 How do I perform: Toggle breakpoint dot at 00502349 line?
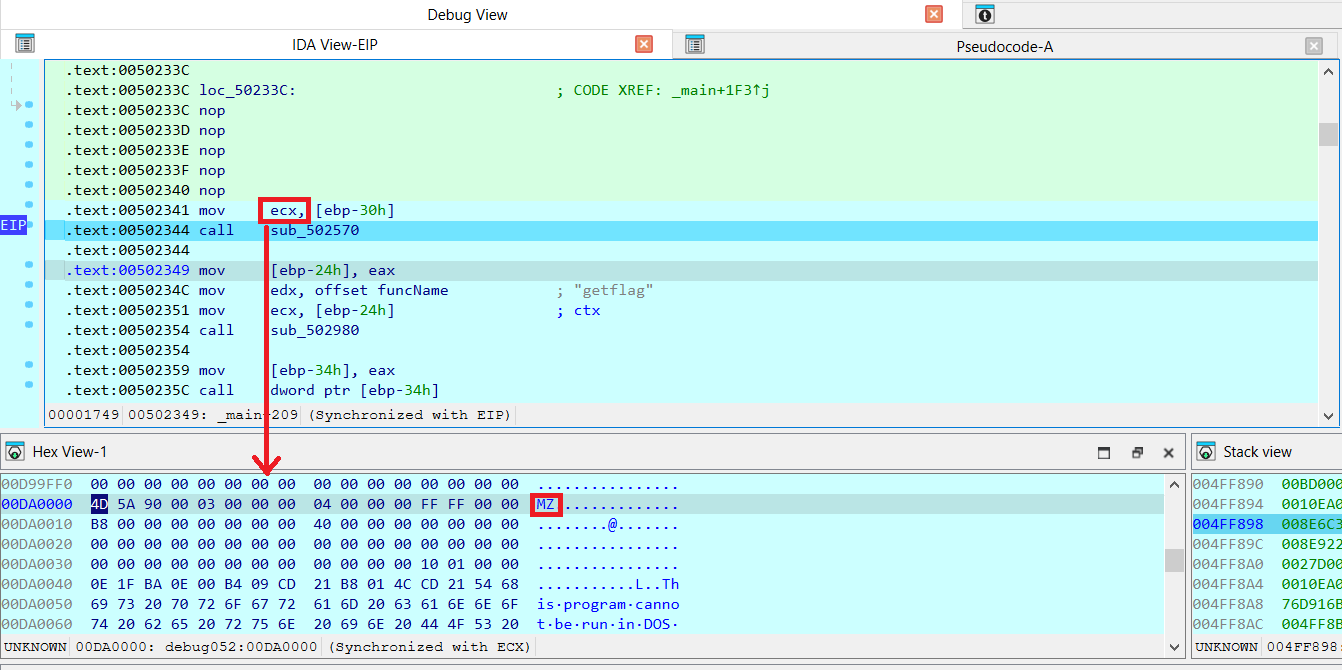[29, 265]
